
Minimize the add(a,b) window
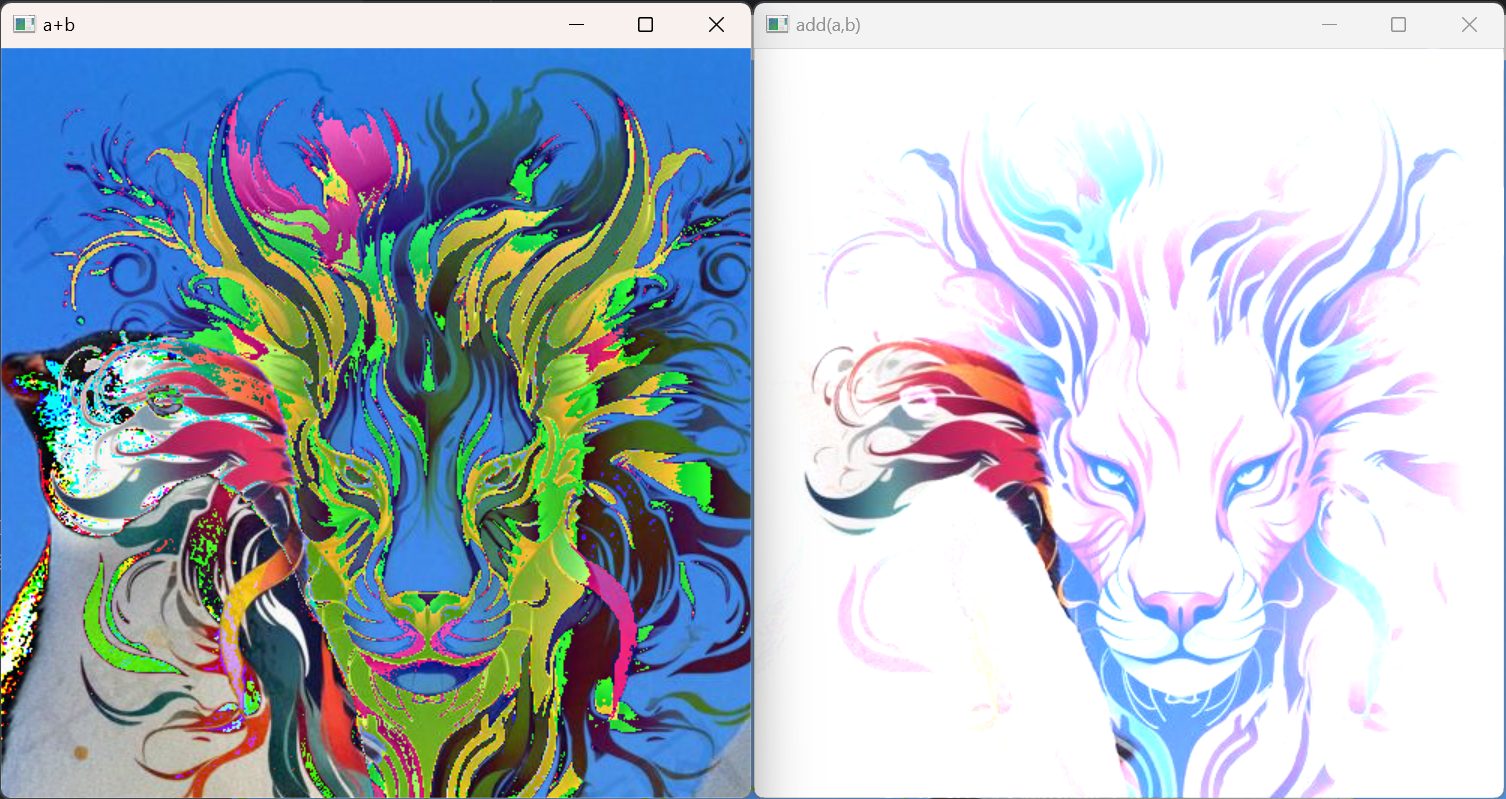[1330, 24]
